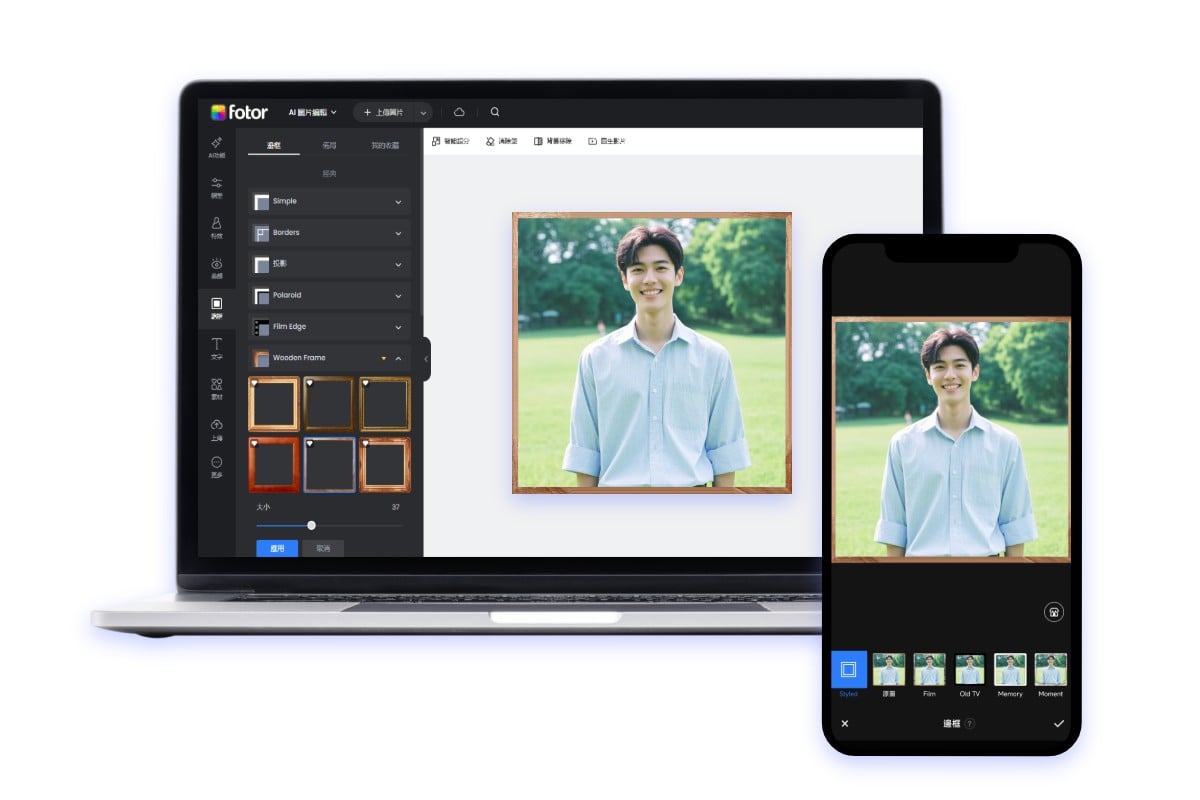Toggle heart on the red wooden frame
The width and height of the screenshot is (1200, 800).
coord(254,443)
